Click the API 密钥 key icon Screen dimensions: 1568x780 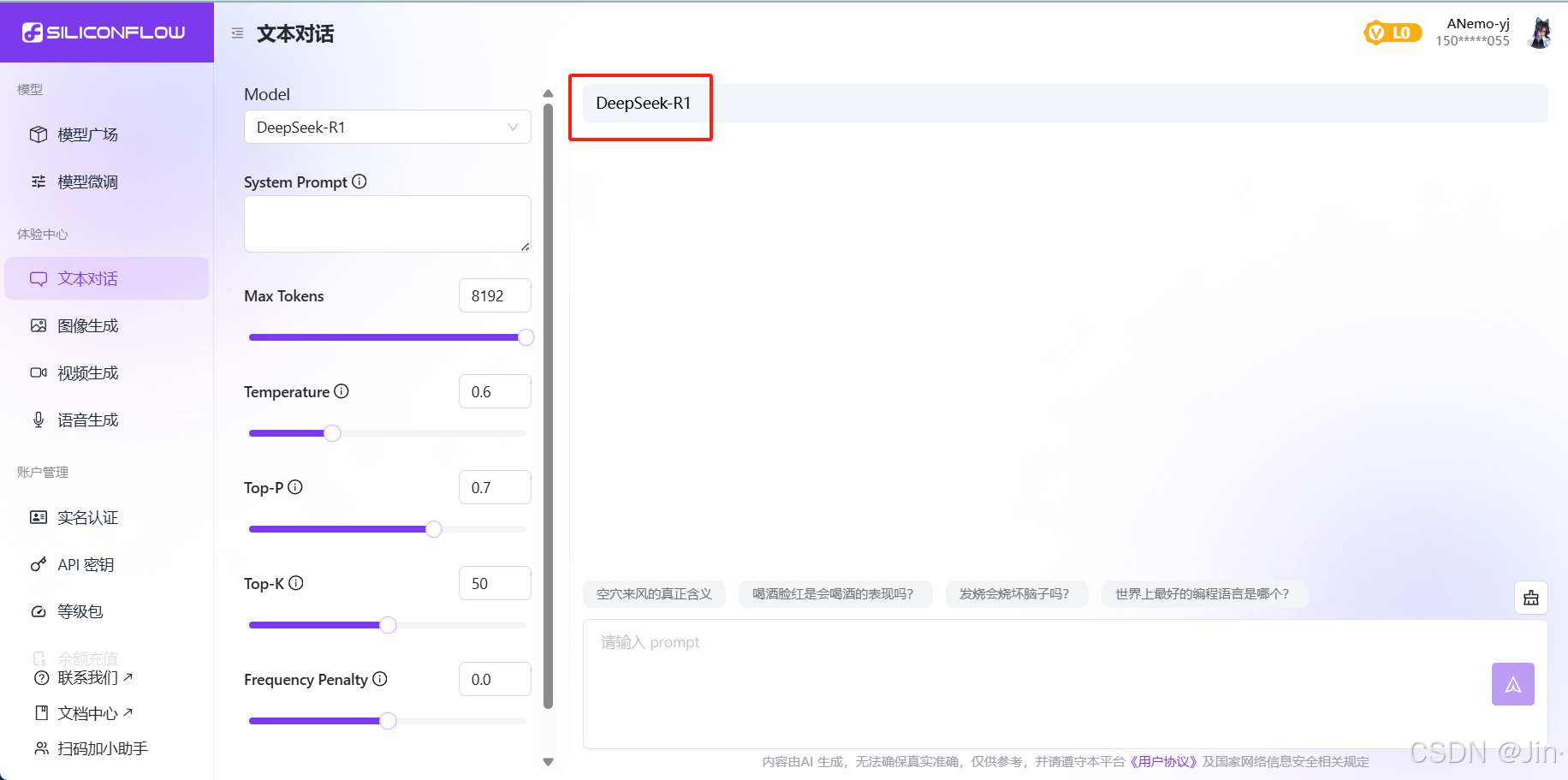coord(39,564)
